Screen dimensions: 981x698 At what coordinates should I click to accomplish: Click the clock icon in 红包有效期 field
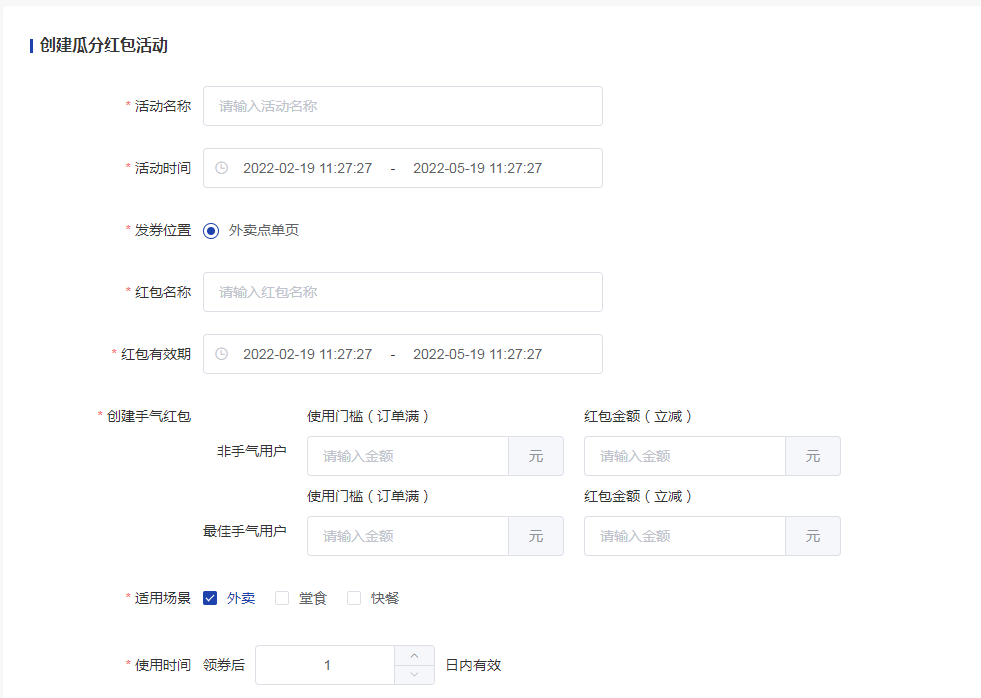click(x=221, y=353)
